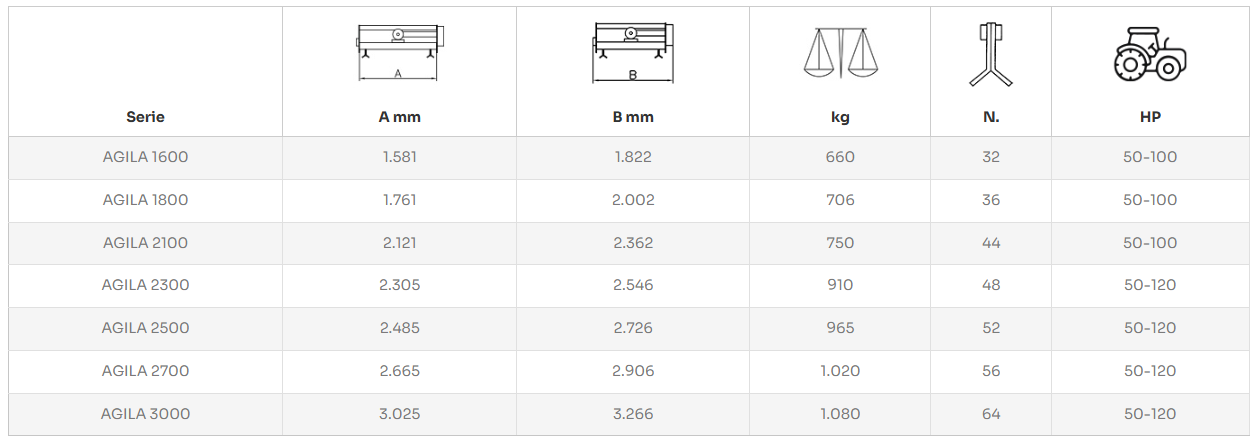The image size is (1257, 445).
Task: Click the N. column header
Action: coord(991,117)
